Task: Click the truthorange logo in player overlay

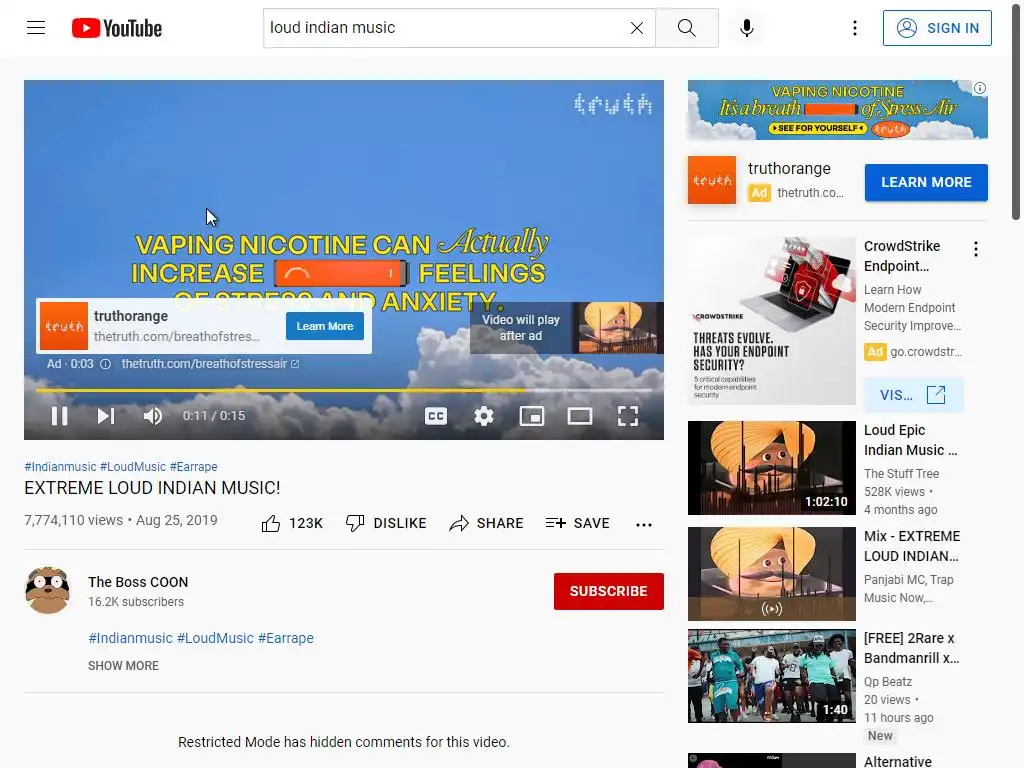Action: (64, 326)
